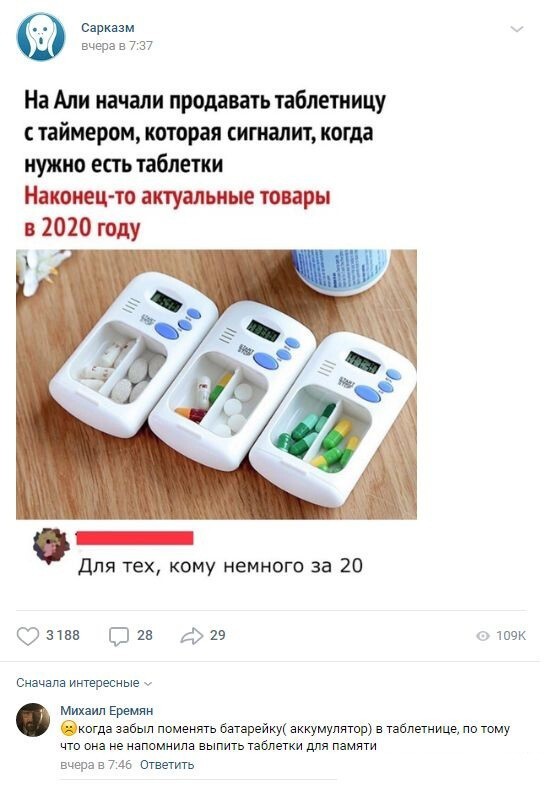
Task: Open the Сарказм community page link
Action: (x=108, y=28)
